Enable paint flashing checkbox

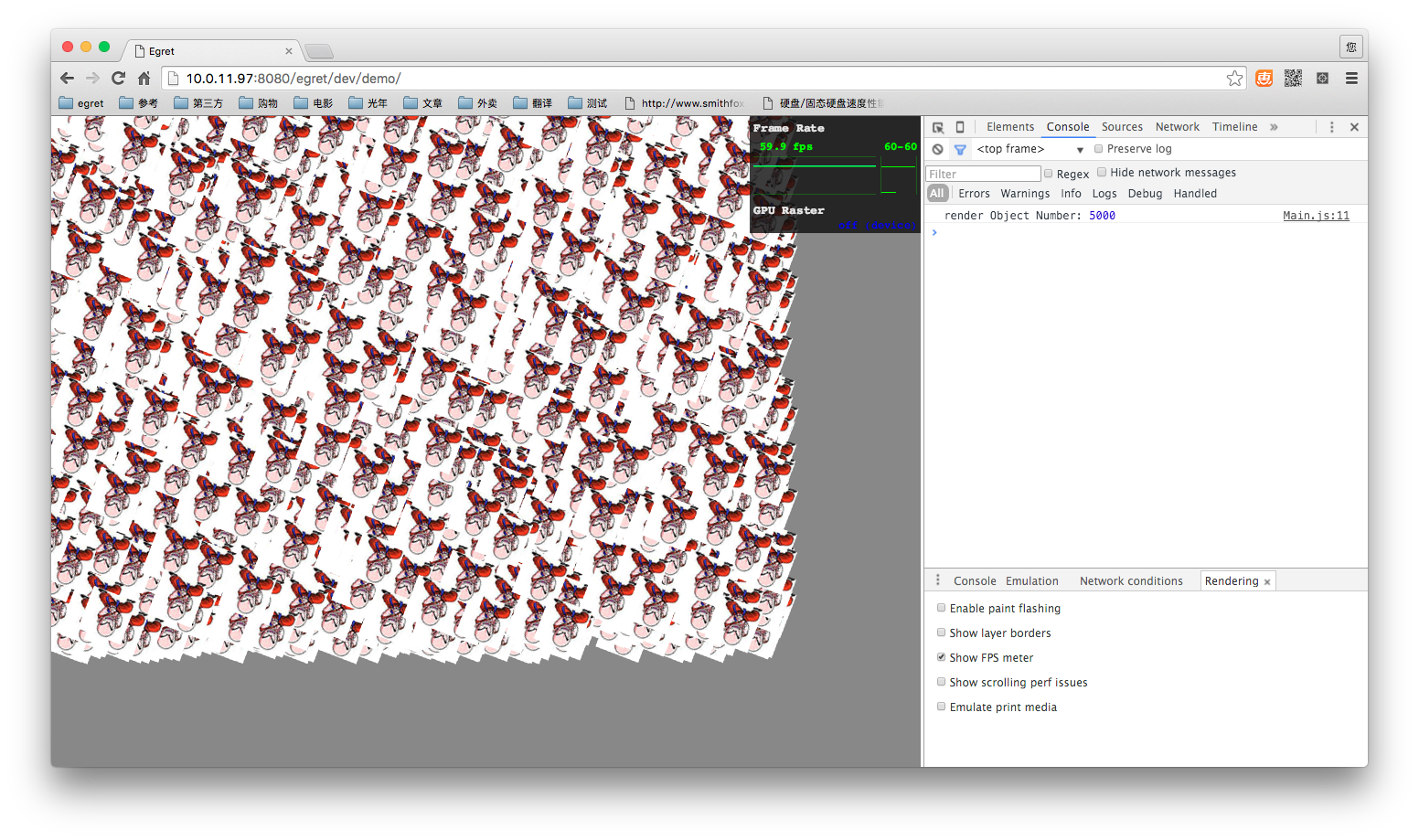941,608
